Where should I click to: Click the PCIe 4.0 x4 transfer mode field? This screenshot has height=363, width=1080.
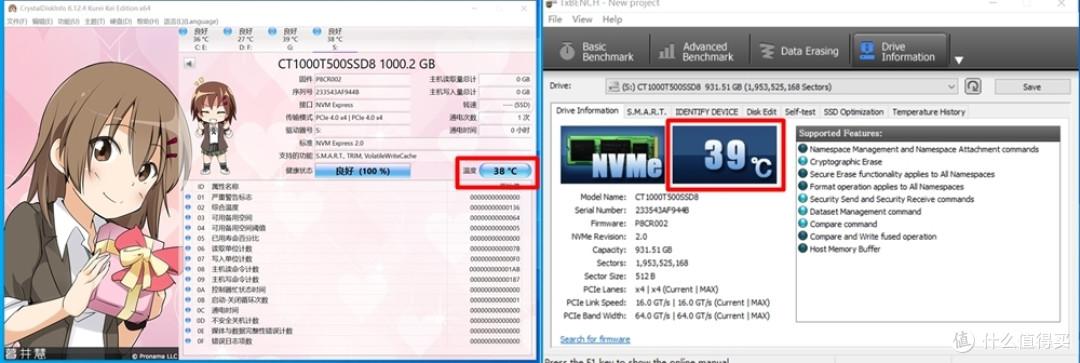pos(362,118)
